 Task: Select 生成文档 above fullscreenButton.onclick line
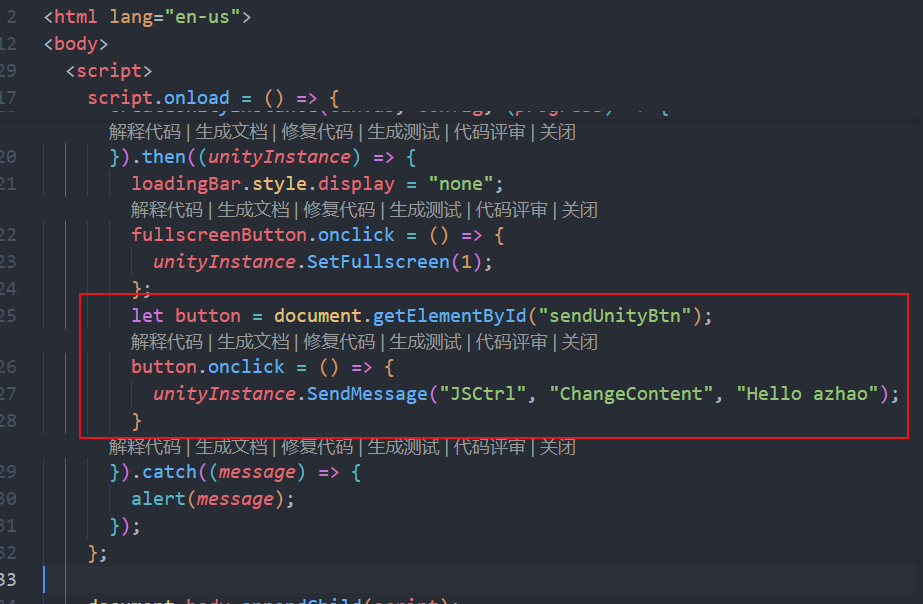253,210
